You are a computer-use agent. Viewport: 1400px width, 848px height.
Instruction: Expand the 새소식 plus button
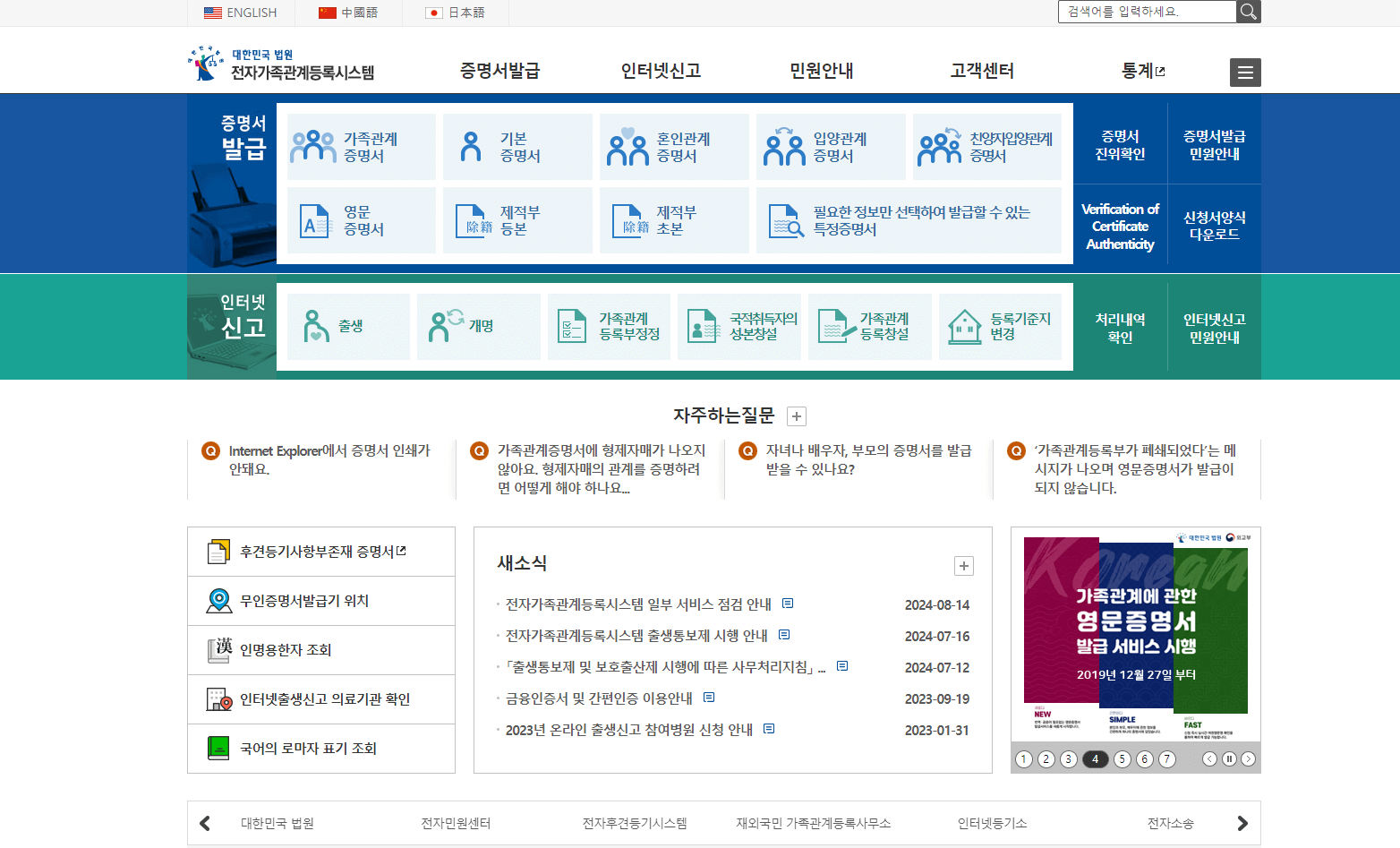pos(963,566)
